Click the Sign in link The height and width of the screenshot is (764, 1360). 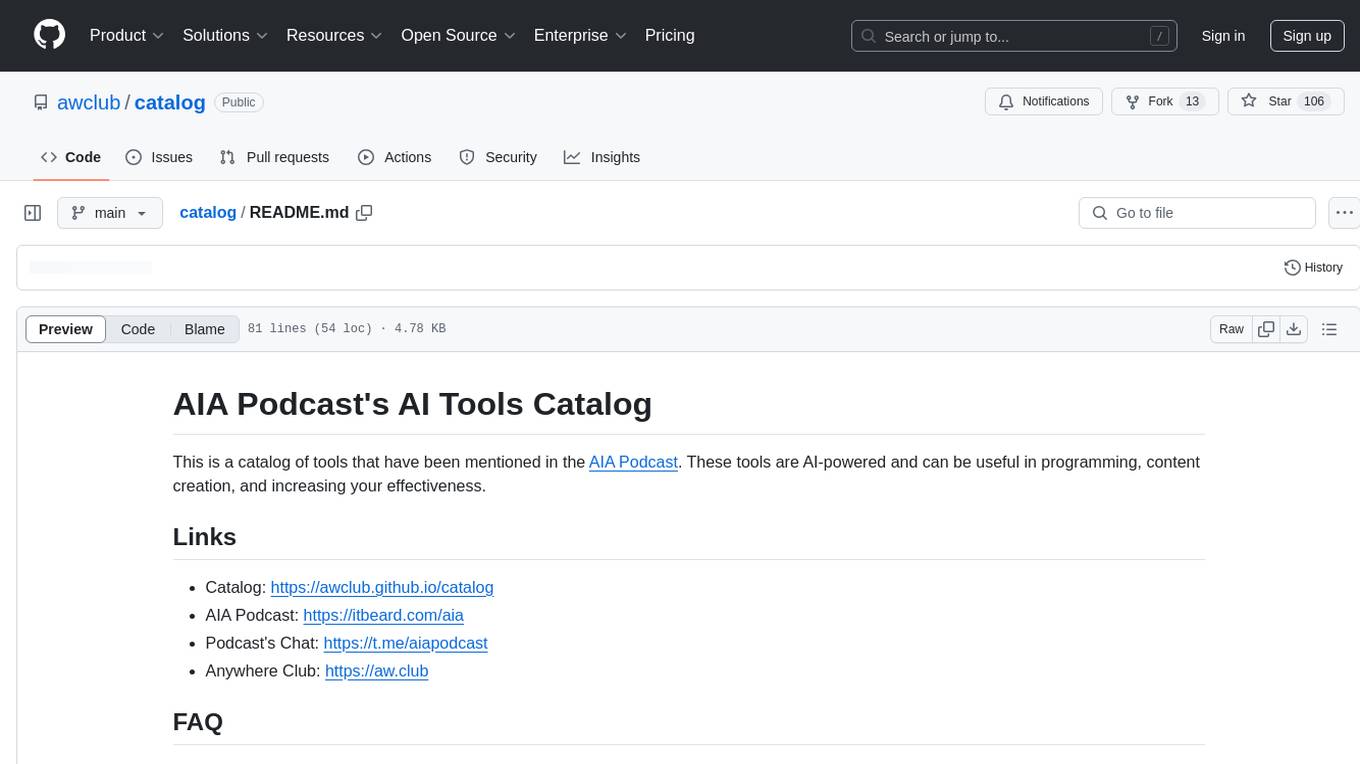pos(1223,36)
